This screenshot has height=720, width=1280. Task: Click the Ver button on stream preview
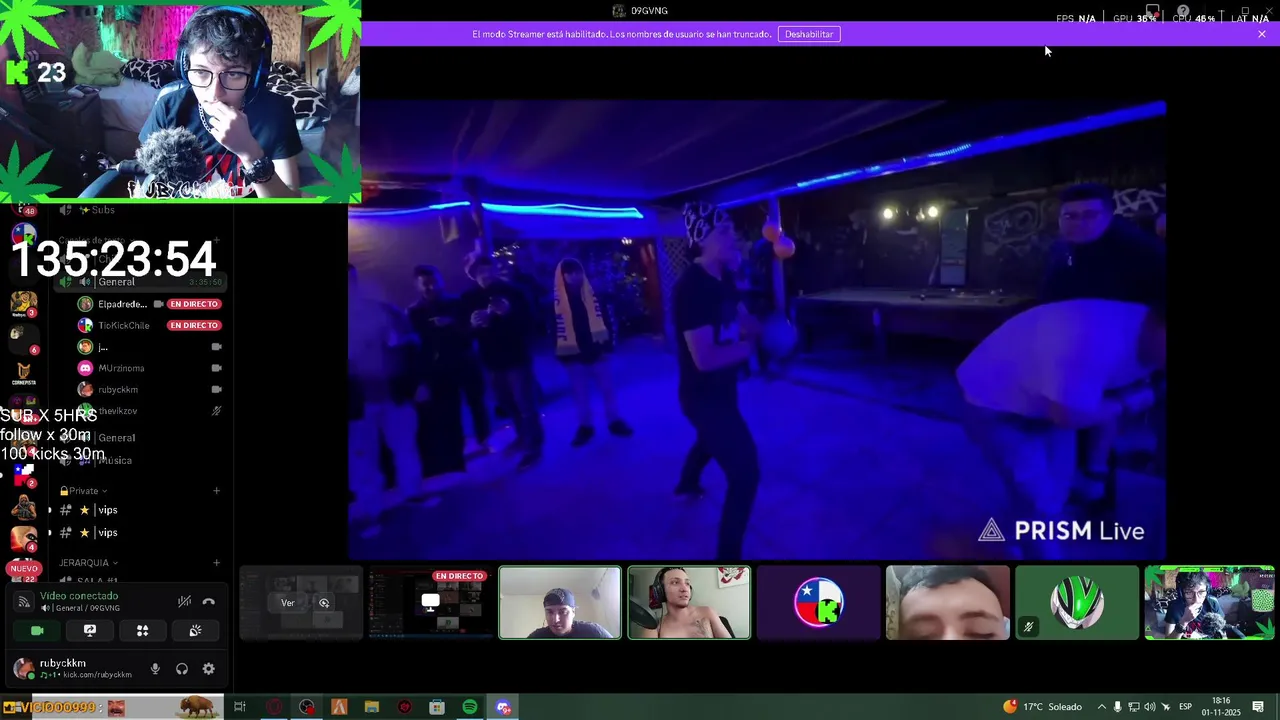pyautogui.click(x=288, y=603)
